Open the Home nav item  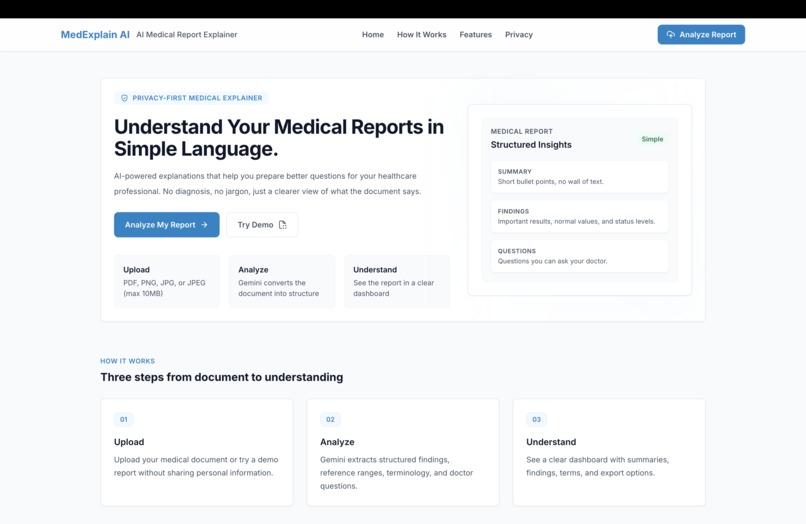pos(373,34)
